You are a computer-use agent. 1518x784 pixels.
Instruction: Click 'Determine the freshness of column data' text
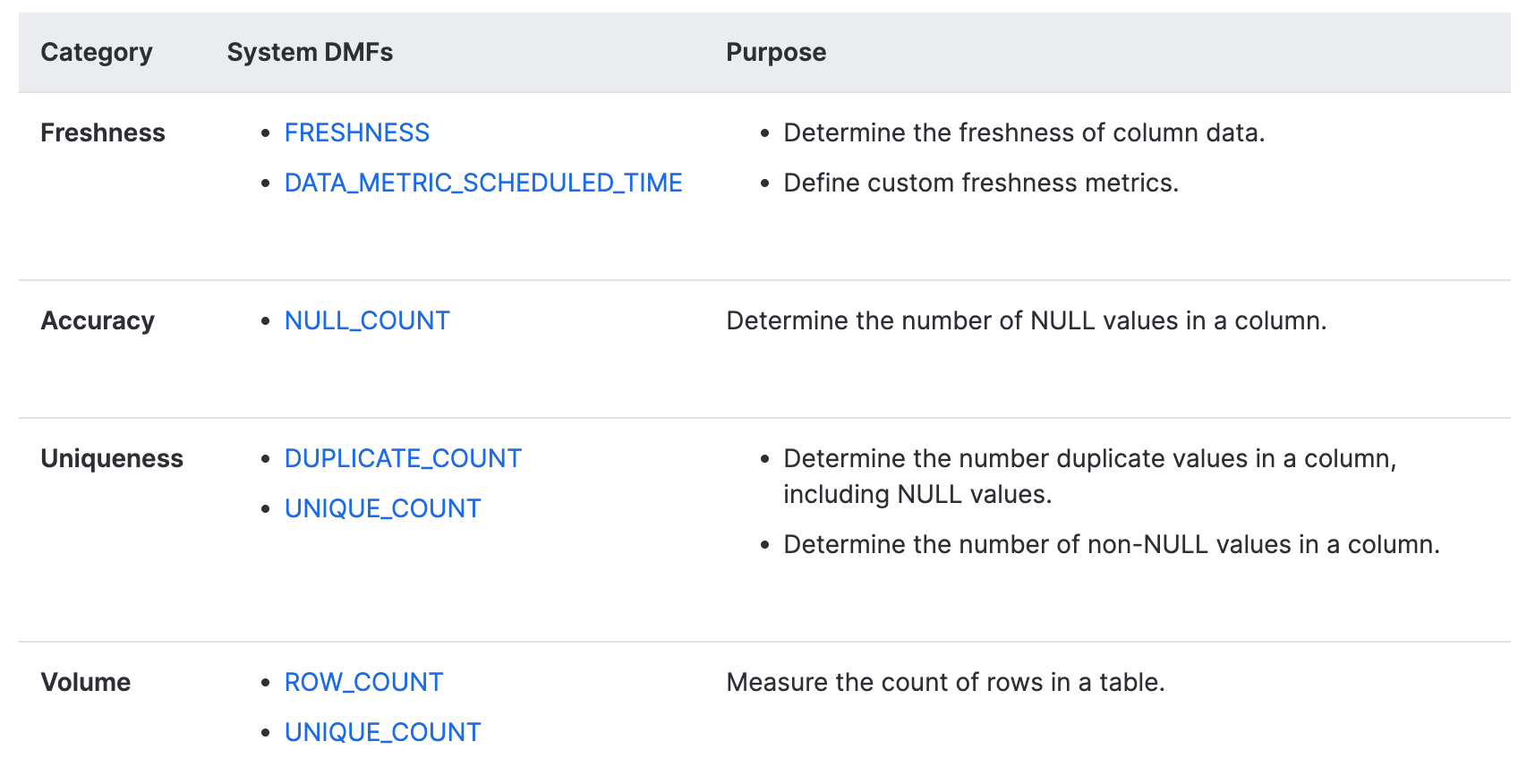point(1024,132)
